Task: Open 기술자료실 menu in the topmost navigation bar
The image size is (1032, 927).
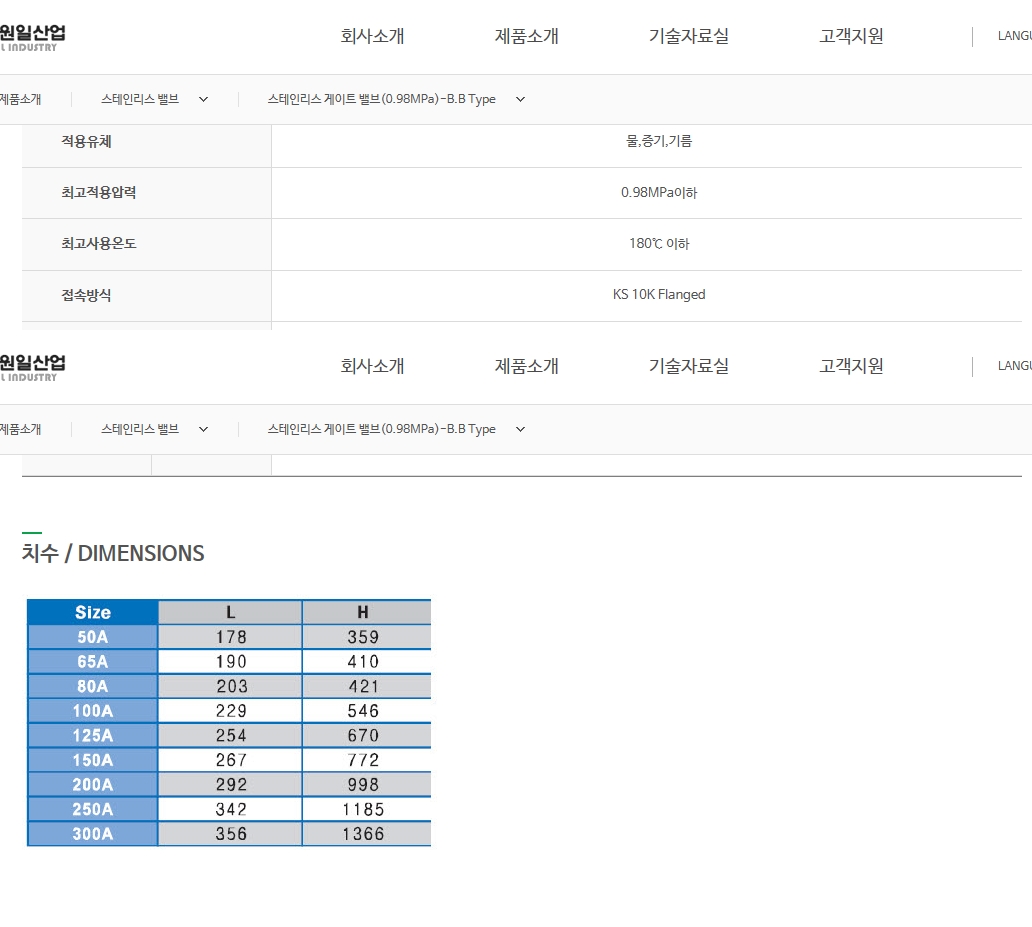Action: tap(688, 36)
